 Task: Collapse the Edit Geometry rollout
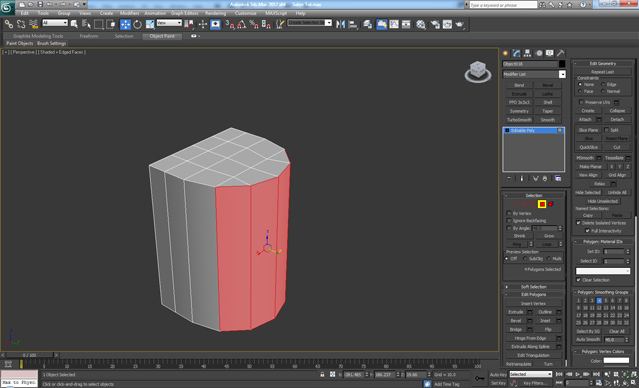point(603,63)
